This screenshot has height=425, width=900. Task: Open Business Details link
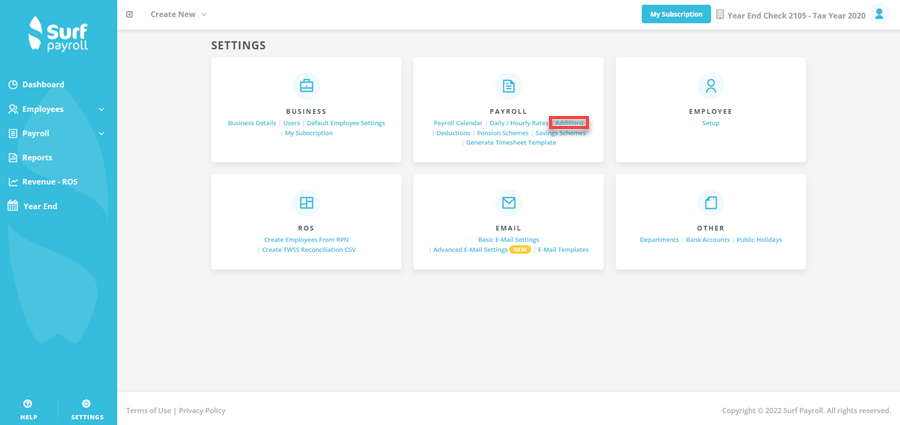(252, 123)
